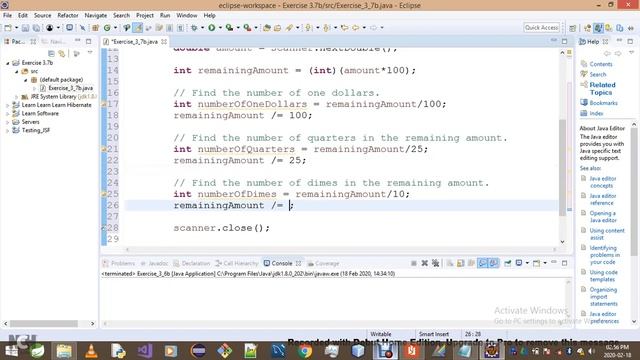
Task: Click Collapse All icon in Package Explorer
Action: pos(51,53)
